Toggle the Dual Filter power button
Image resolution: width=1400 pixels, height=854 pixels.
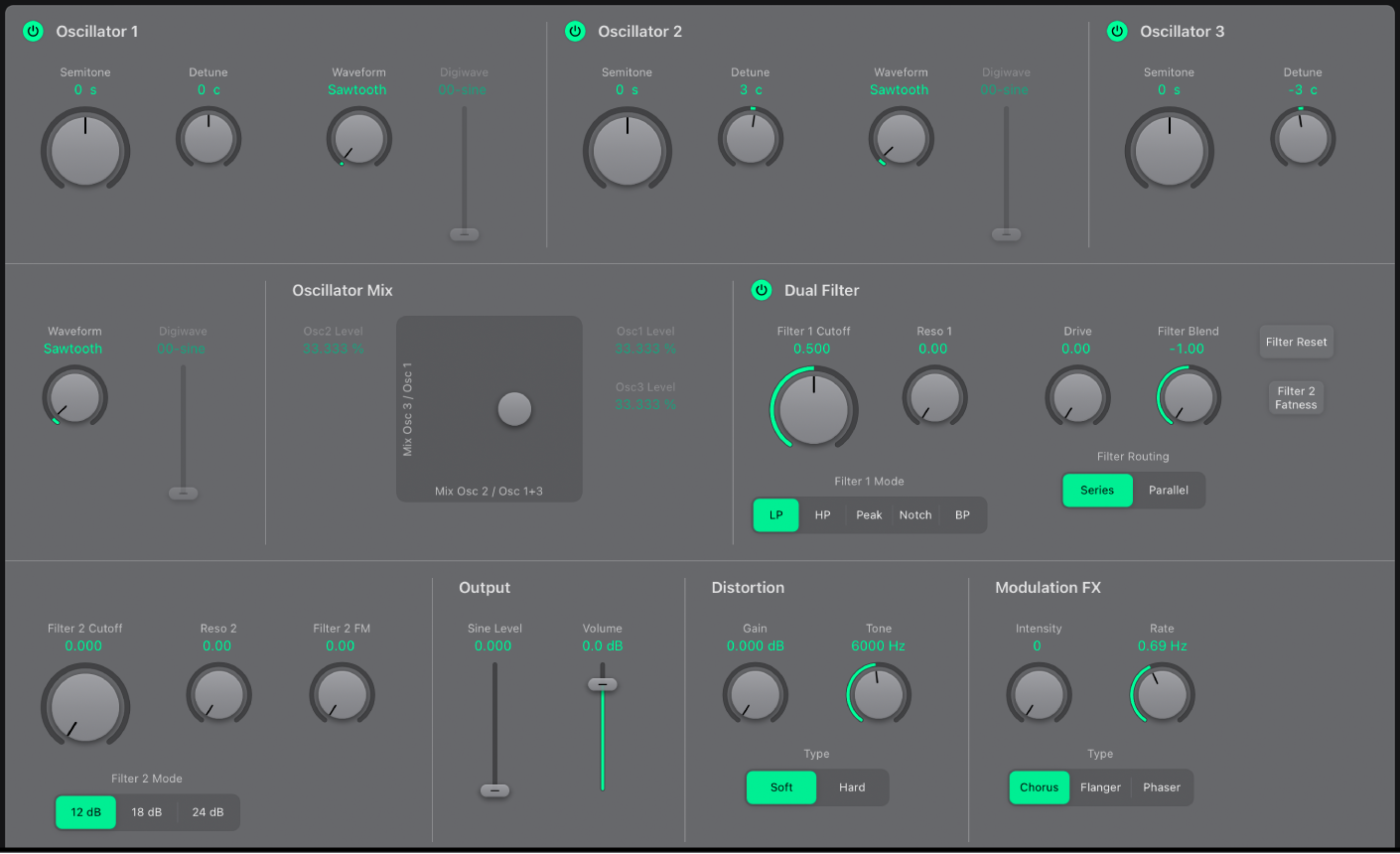(x=762, y=290)
